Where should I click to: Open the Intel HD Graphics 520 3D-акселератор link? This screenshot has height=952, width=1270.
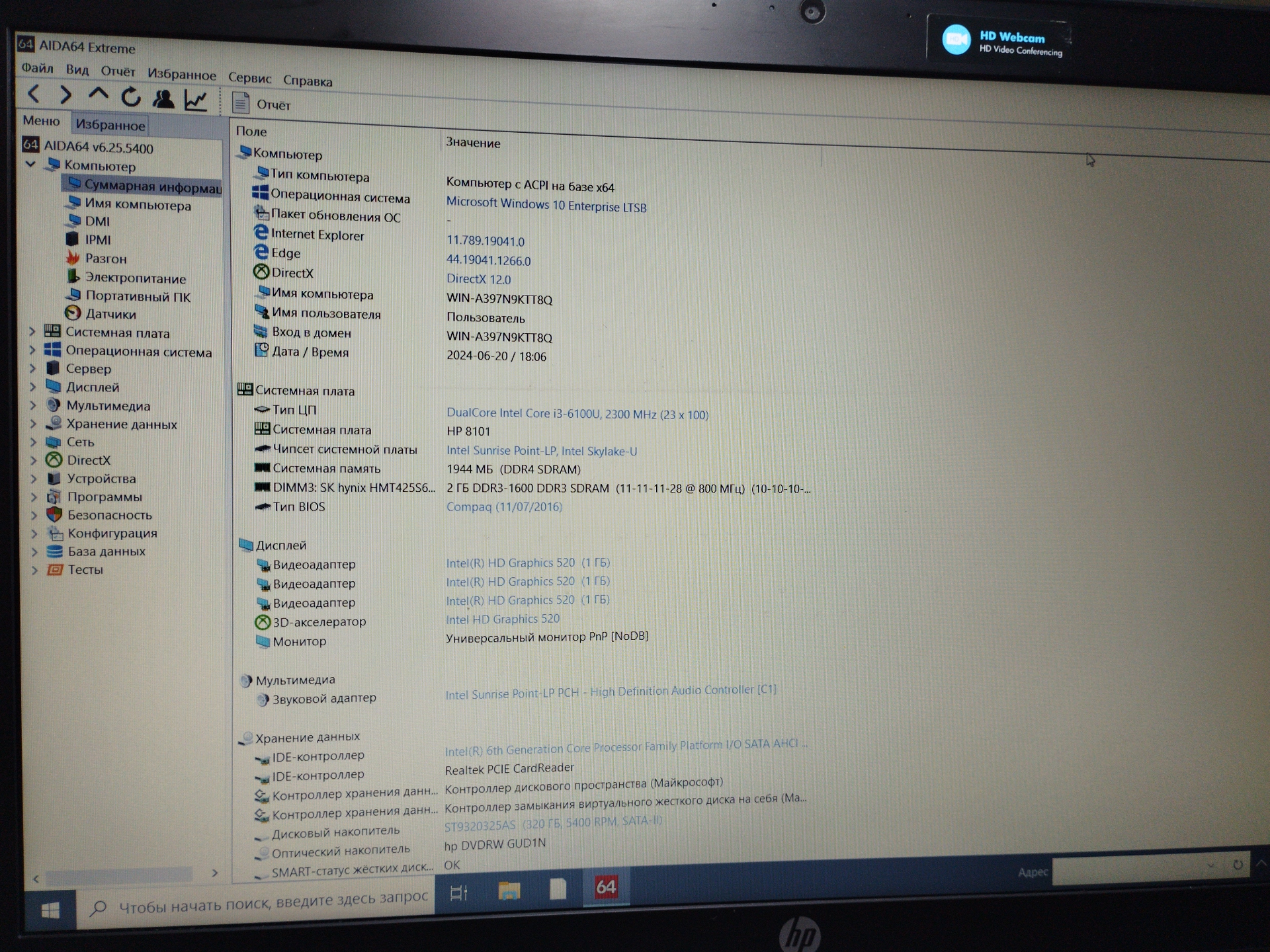[503, 619]
